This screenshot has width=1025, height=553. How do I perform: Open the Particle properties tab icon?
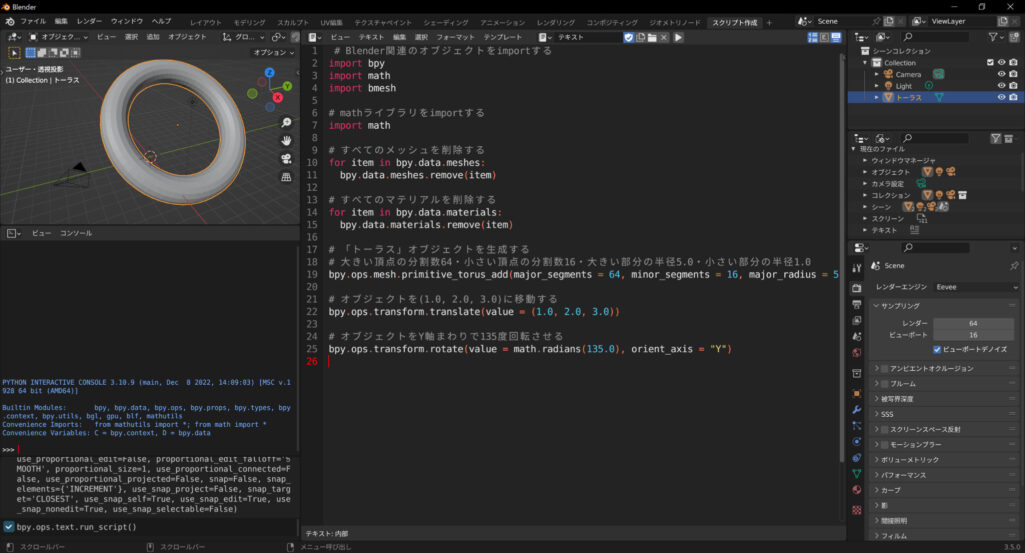click(x=857, y=426)
